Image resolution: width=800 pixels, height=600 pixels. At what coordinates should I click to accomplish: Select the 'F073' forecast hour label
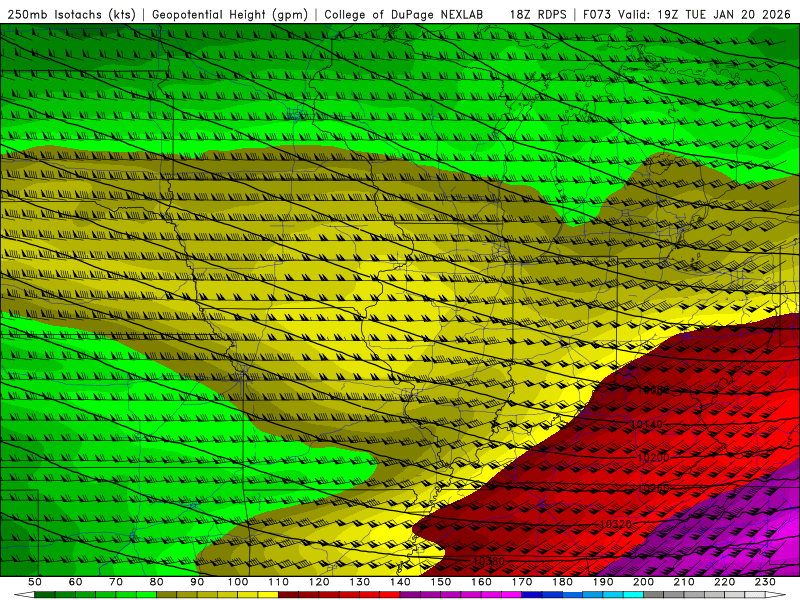click(597, 14)
